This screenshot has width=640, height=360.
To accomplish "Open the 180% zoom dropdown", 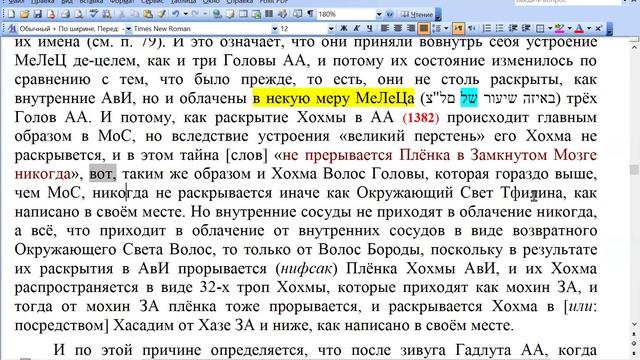I will tap(379, 14).
